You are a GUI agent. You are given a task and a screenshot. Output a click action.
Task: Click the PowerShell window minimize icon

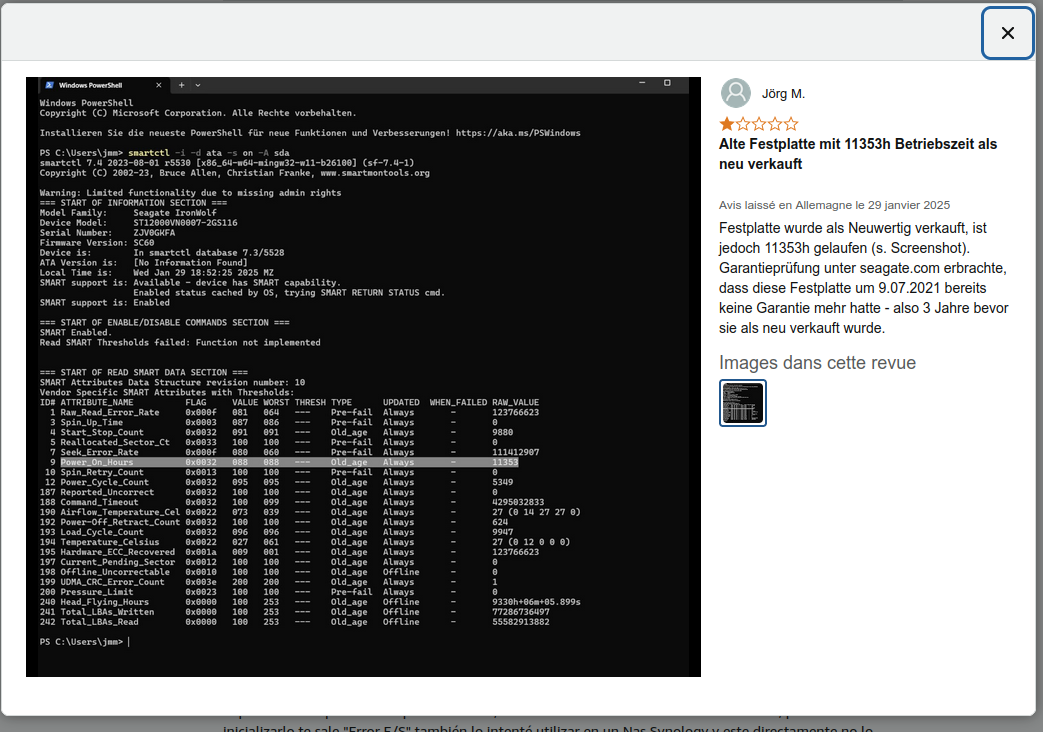click(642, 83)
